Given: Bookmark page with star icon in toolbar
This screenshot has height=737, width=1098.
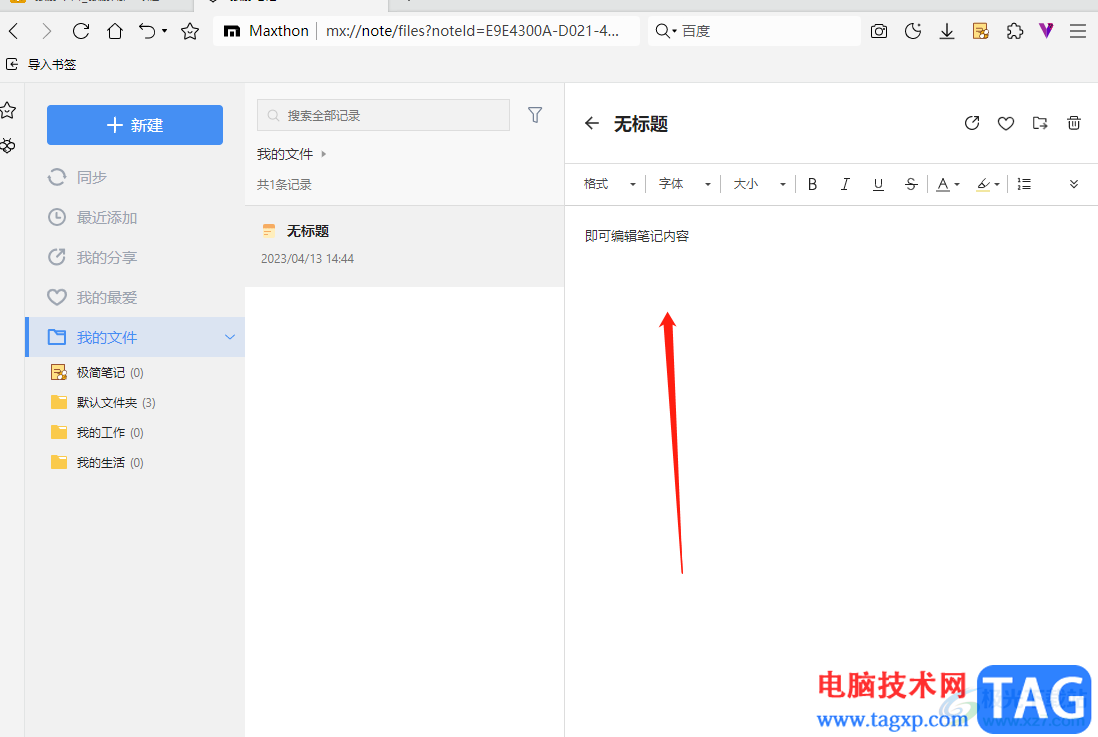Looking at the screenshot, I should tap(190, 31).
